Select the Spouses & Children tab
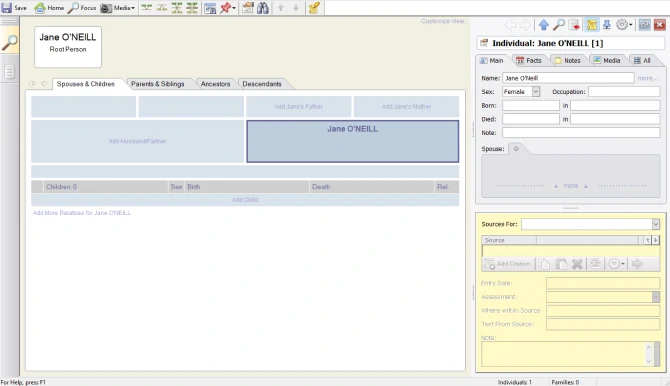 click(x=85, y=84)
